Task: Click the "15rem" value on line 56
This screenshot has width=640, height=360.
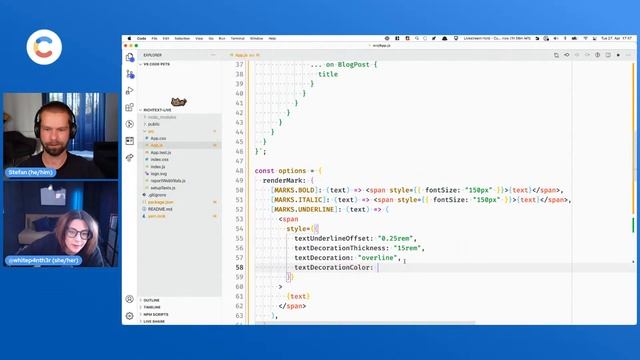Action: coord(407,248)
